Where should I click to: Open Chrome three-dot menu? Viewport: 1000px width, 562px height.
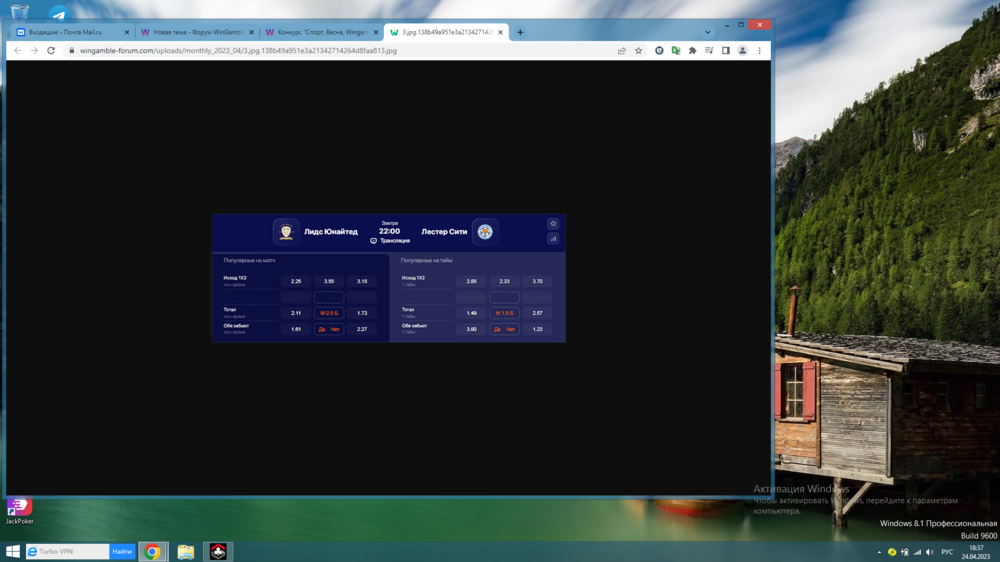(x=759, y=50)
